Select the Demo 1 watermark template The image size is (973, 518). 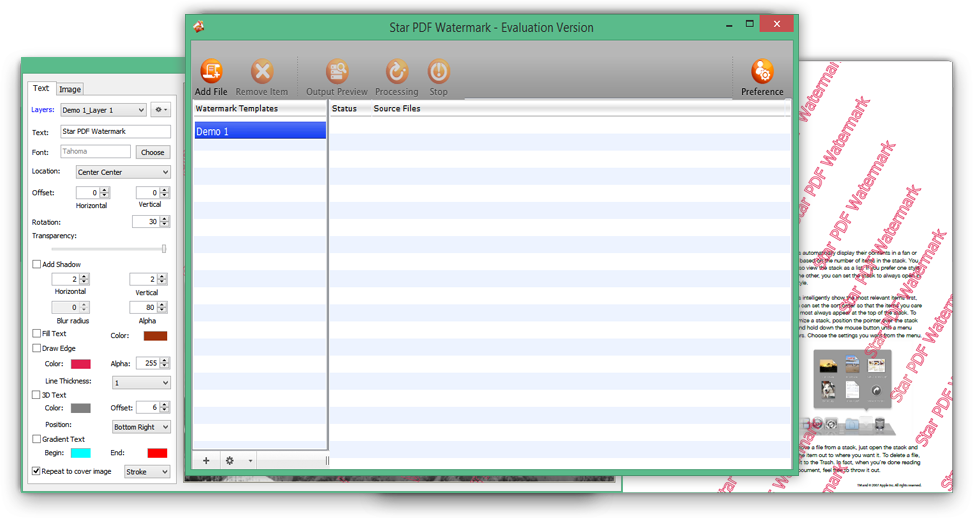(x=259, y=131)
